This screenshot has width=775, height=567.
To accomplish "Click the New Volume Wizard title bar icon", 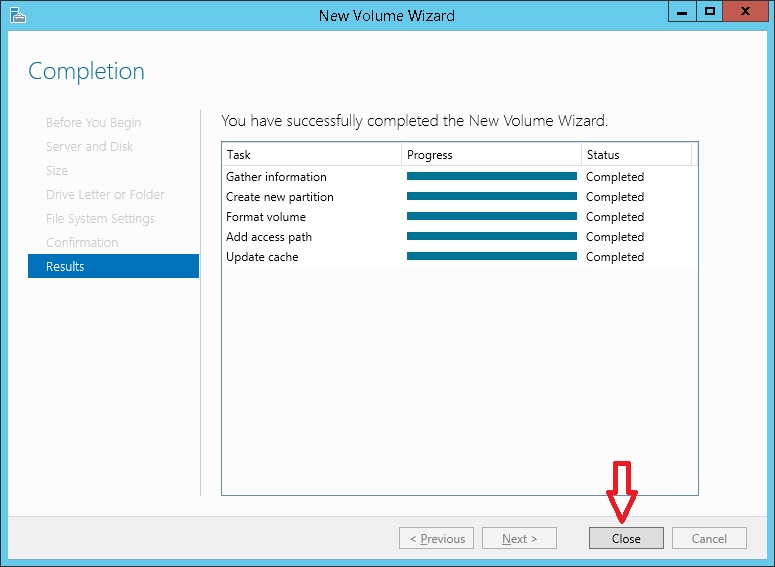I will coord(17,15).
